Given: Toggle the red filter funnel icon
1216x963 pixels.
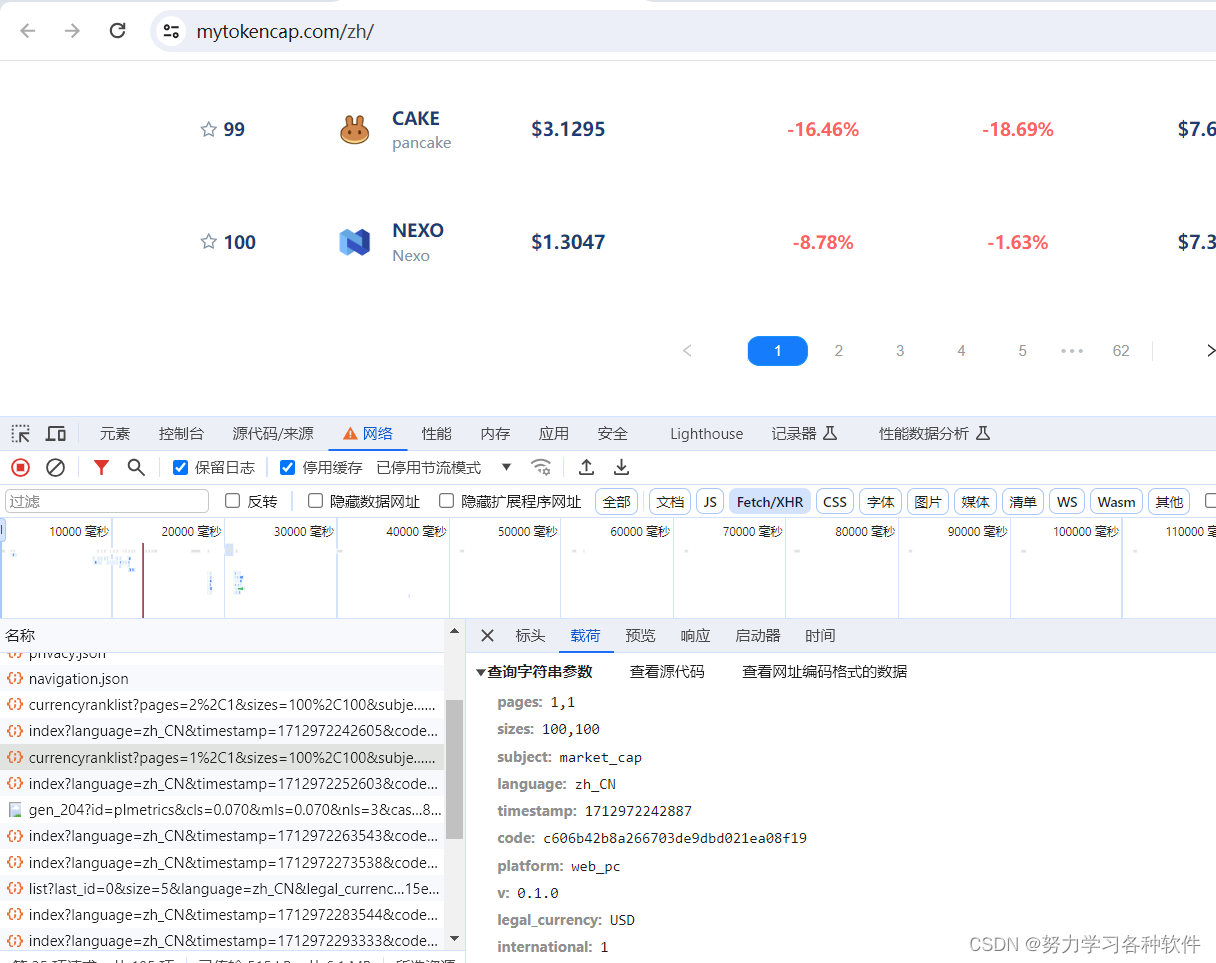Looking at the screenshot, I should [x=101, y=467].
